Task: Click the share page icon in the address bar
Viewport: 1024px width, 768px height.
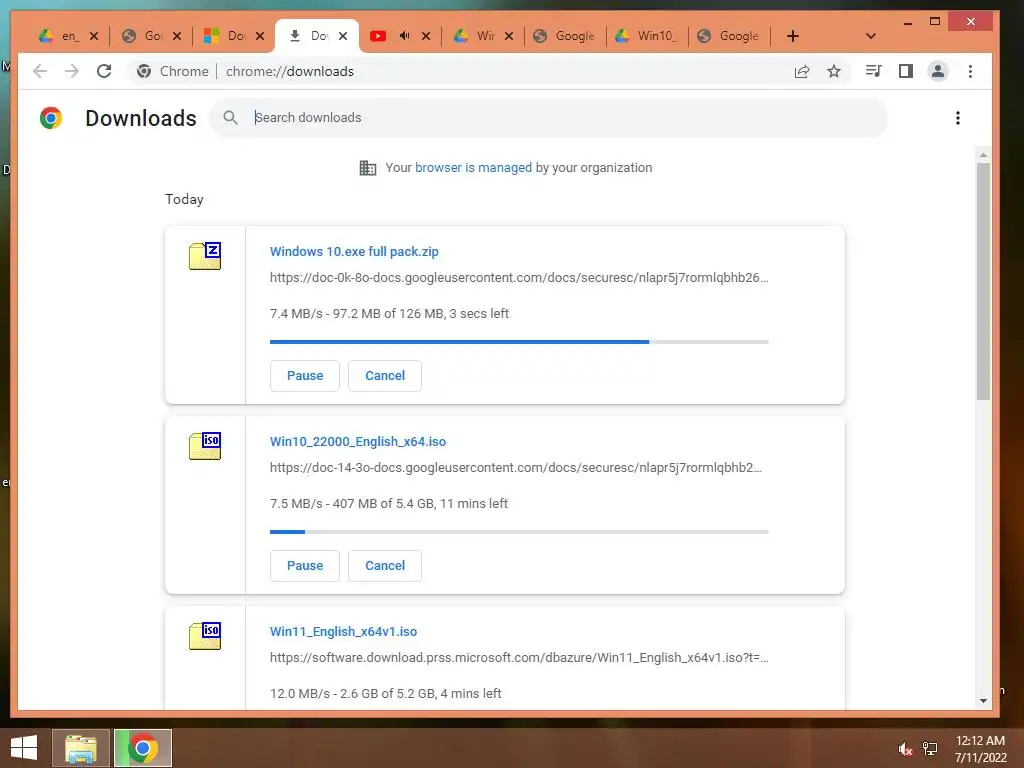Action: point(801,71)
